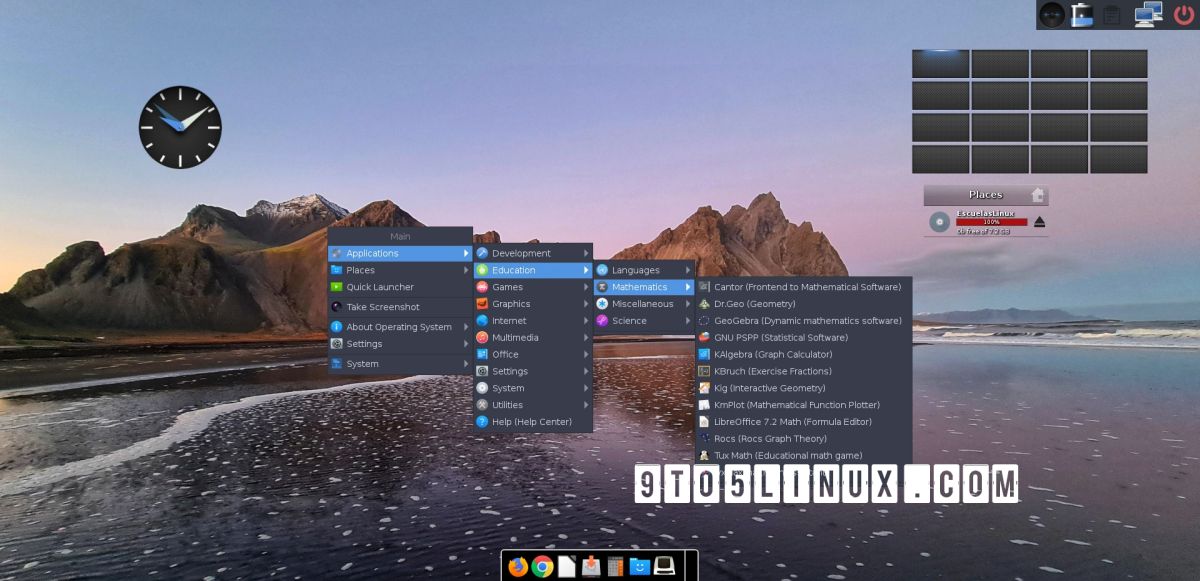Open Utilities in the Applications submenu

pos(534,405)
